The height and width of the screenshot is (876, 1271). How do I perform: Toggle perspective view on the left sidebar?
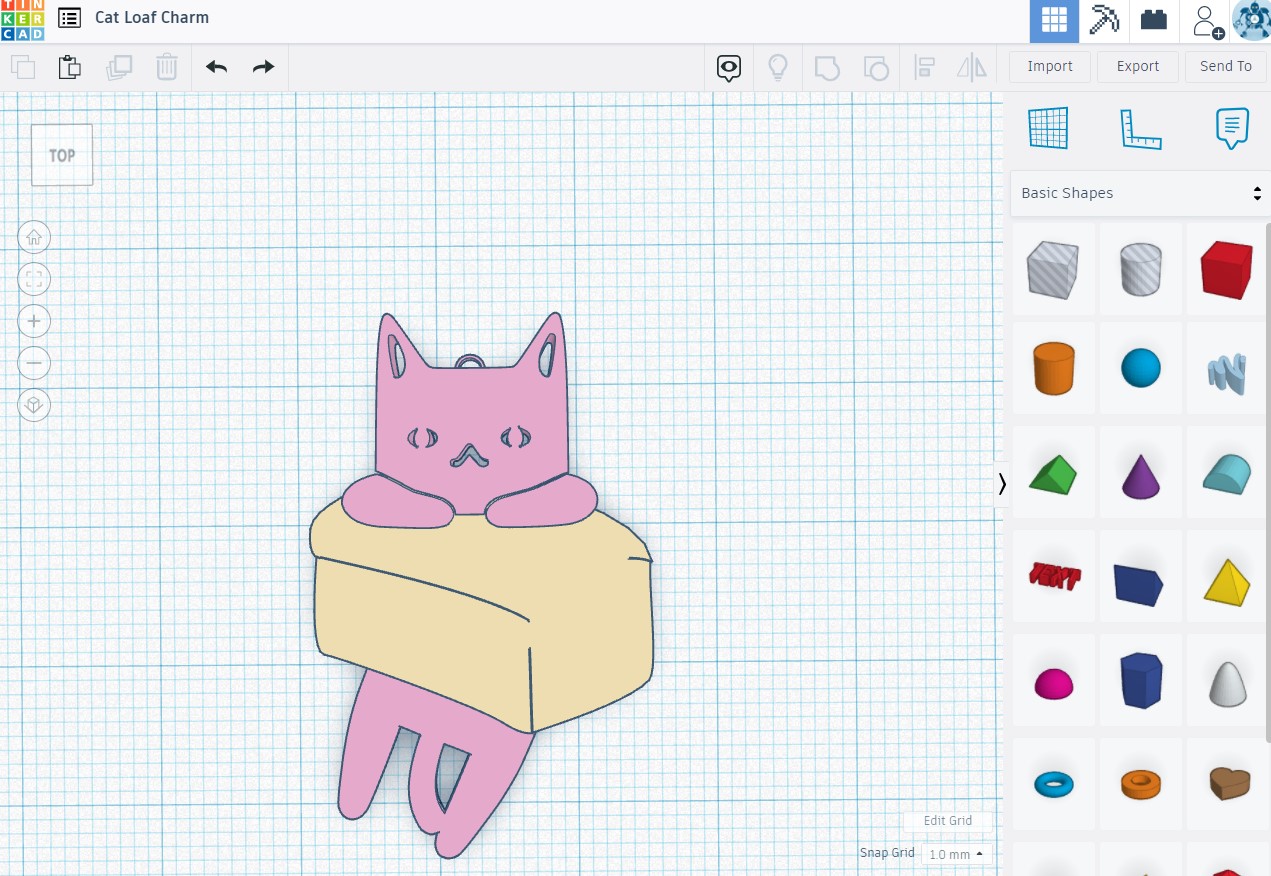(x=34, y=405)
